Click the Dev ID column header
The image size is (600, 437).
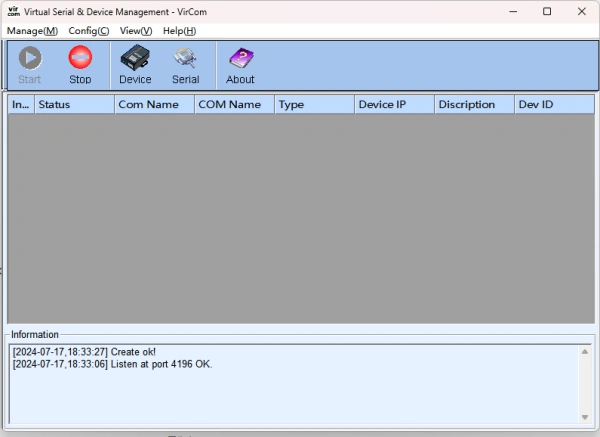555,104
